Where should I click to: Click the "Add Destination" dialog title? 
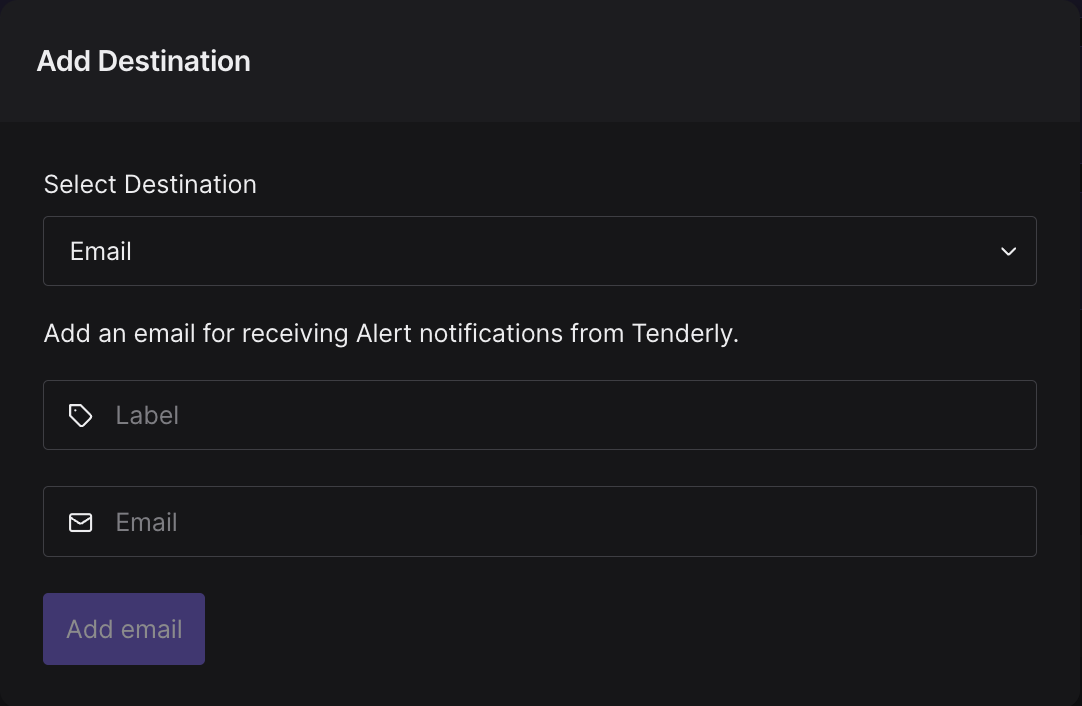(144, 61)
